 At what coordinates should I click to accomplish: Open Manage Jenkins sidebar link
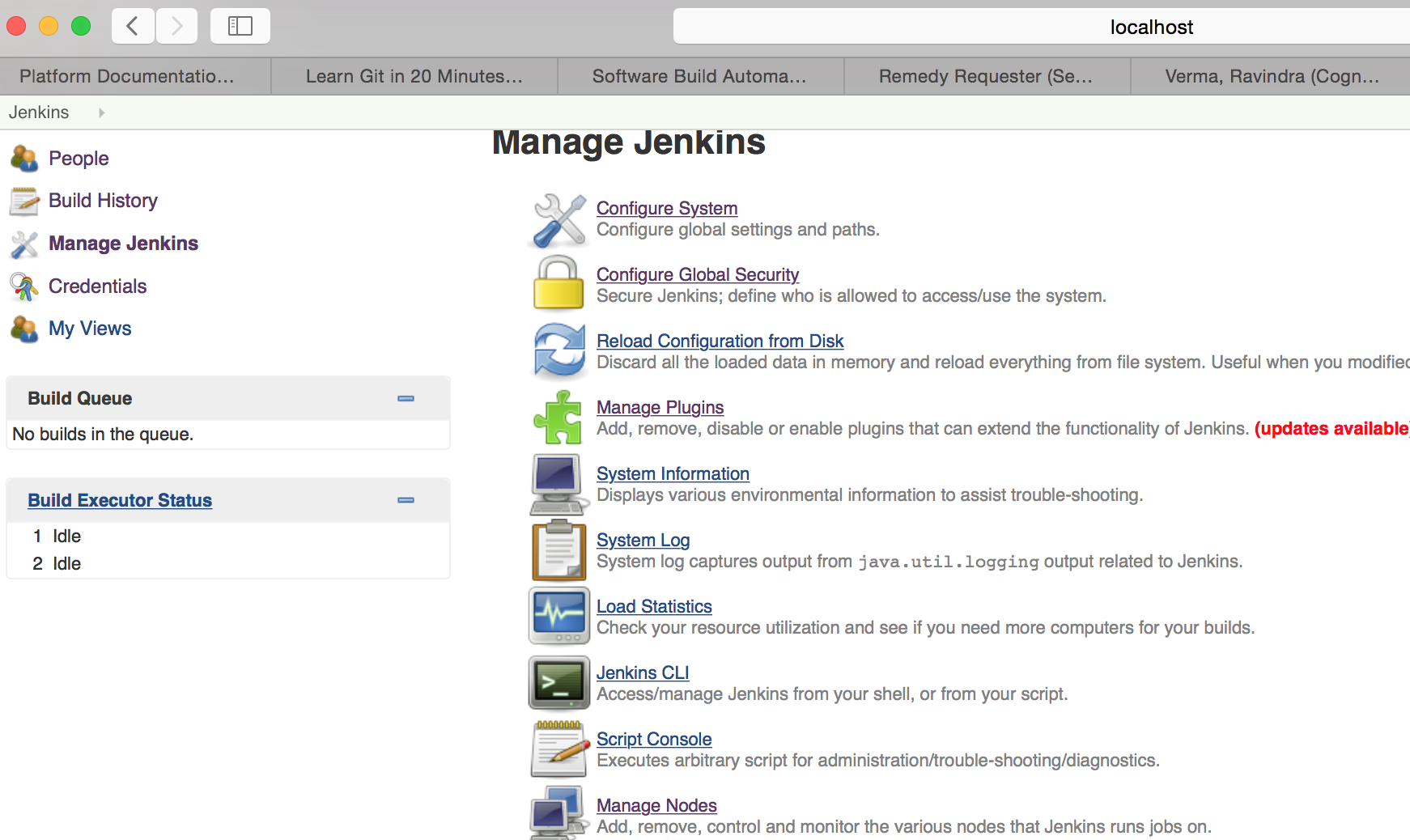[123, 244]
